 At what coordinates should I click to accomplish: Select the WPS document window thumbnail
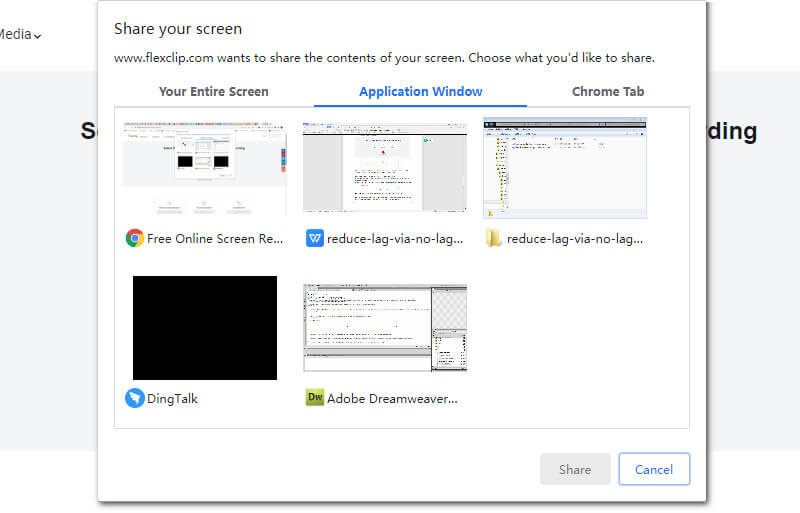pyautogui.click(x=385, y=168)
